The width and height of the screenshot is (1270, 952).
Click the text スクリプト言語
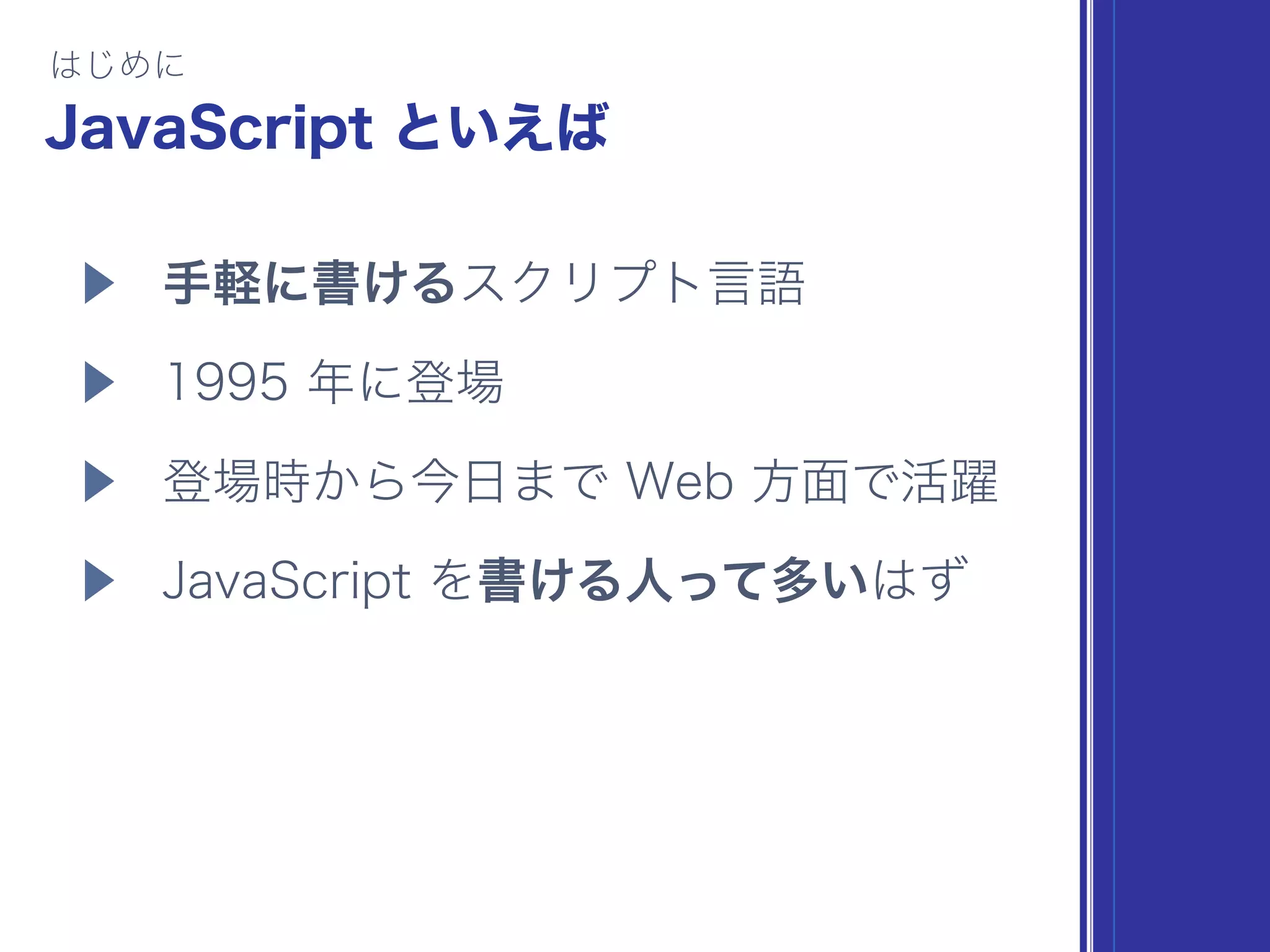pyautogui.click(x=633, y=283)
